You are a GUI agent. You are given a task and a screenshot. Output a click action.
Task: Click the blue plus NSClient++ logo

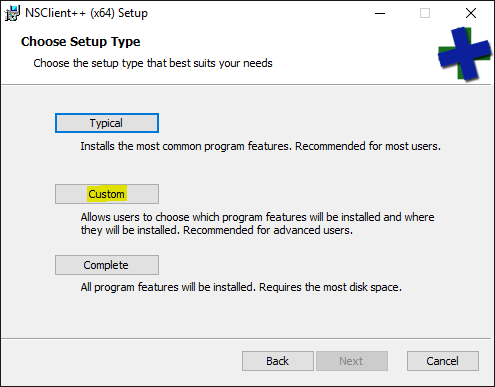[x=464, y=54]
